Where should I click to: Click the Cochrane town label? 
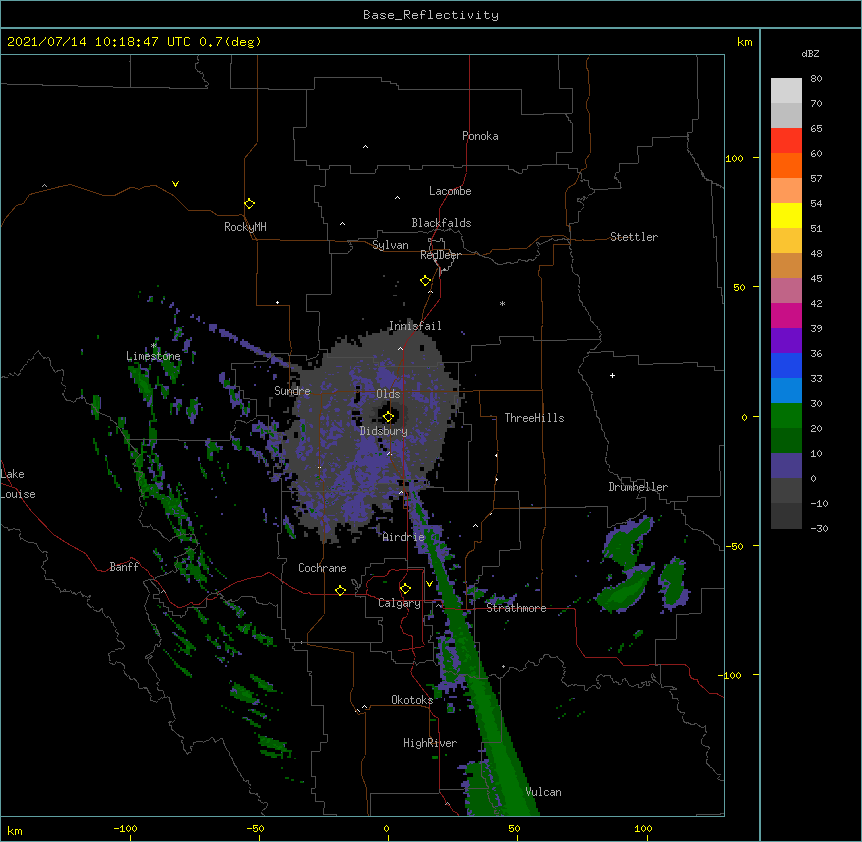click(322, 568)
